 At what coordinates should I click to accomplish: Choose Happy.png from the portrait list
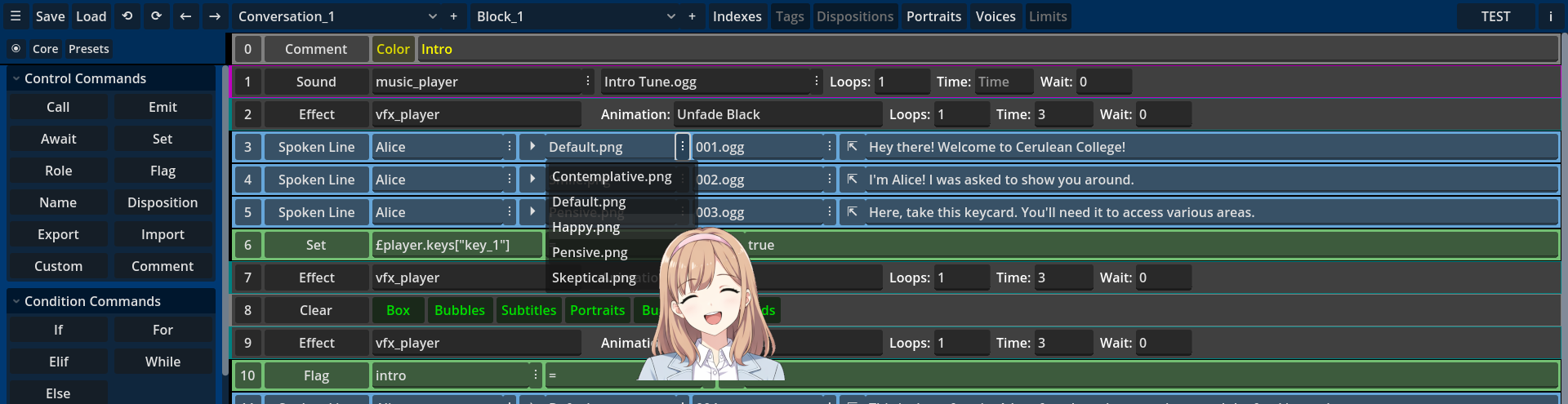[586, 228]
